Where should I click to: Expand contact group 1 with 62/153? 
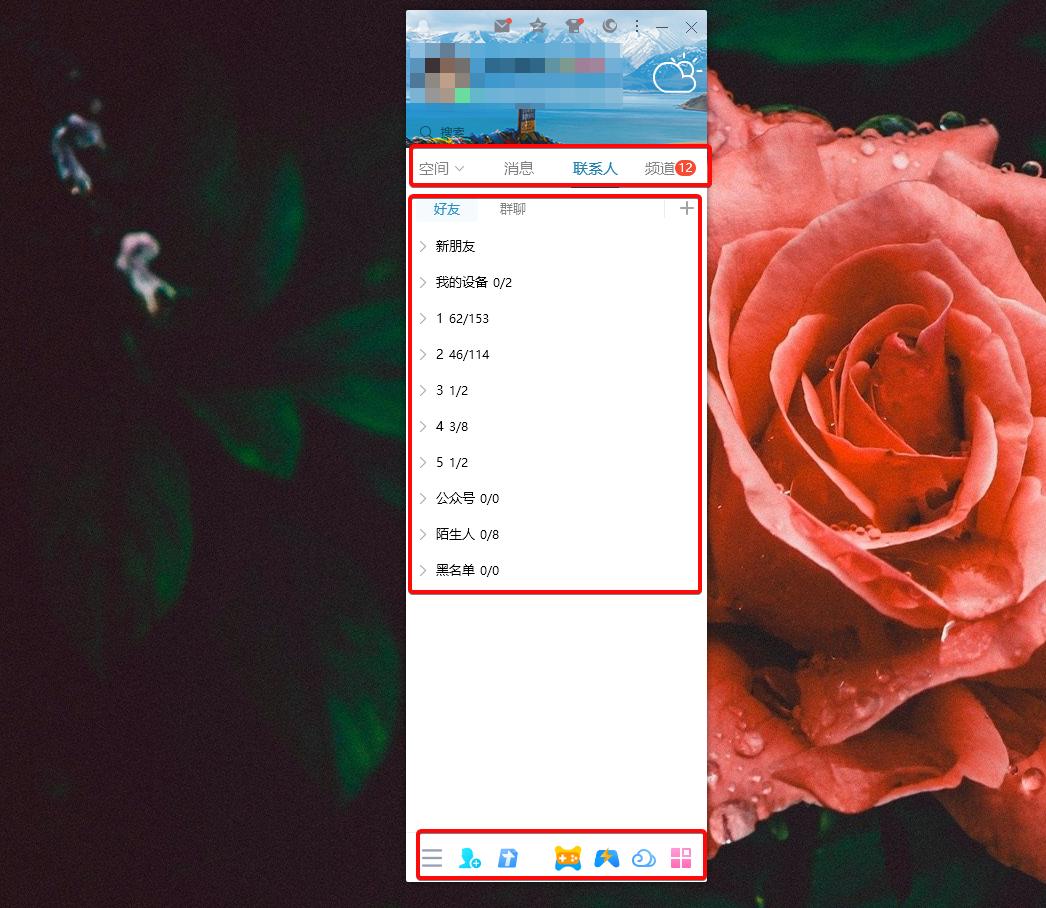[462, 319]
